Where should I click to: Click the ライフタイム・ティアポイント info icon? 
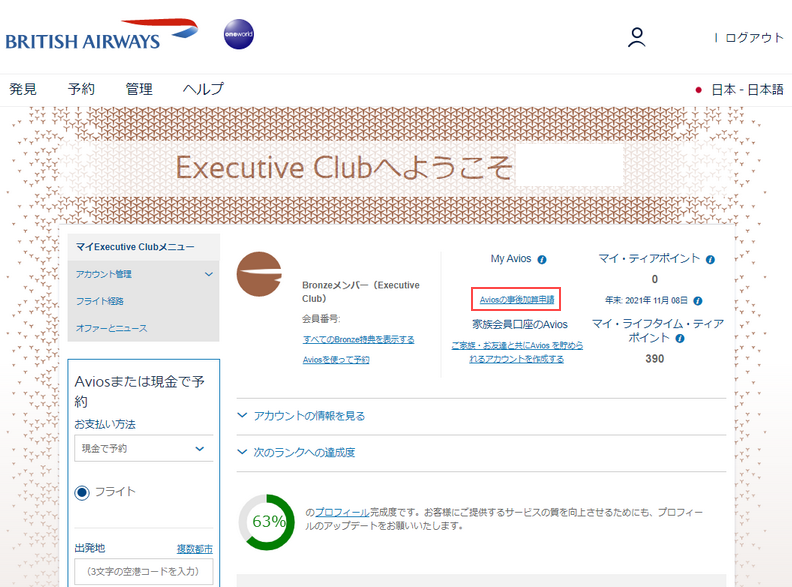coord(680,338)
